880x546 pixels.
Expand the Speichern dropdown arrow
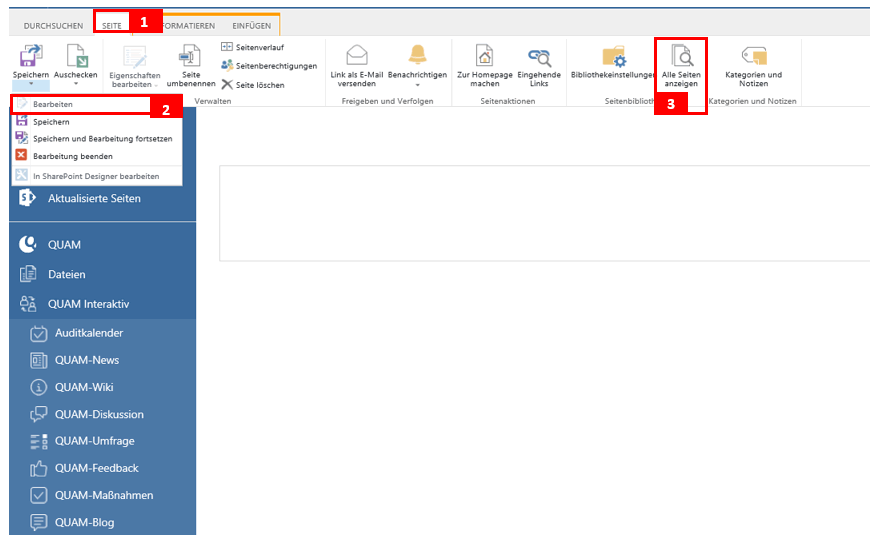(x=31, y=84)
